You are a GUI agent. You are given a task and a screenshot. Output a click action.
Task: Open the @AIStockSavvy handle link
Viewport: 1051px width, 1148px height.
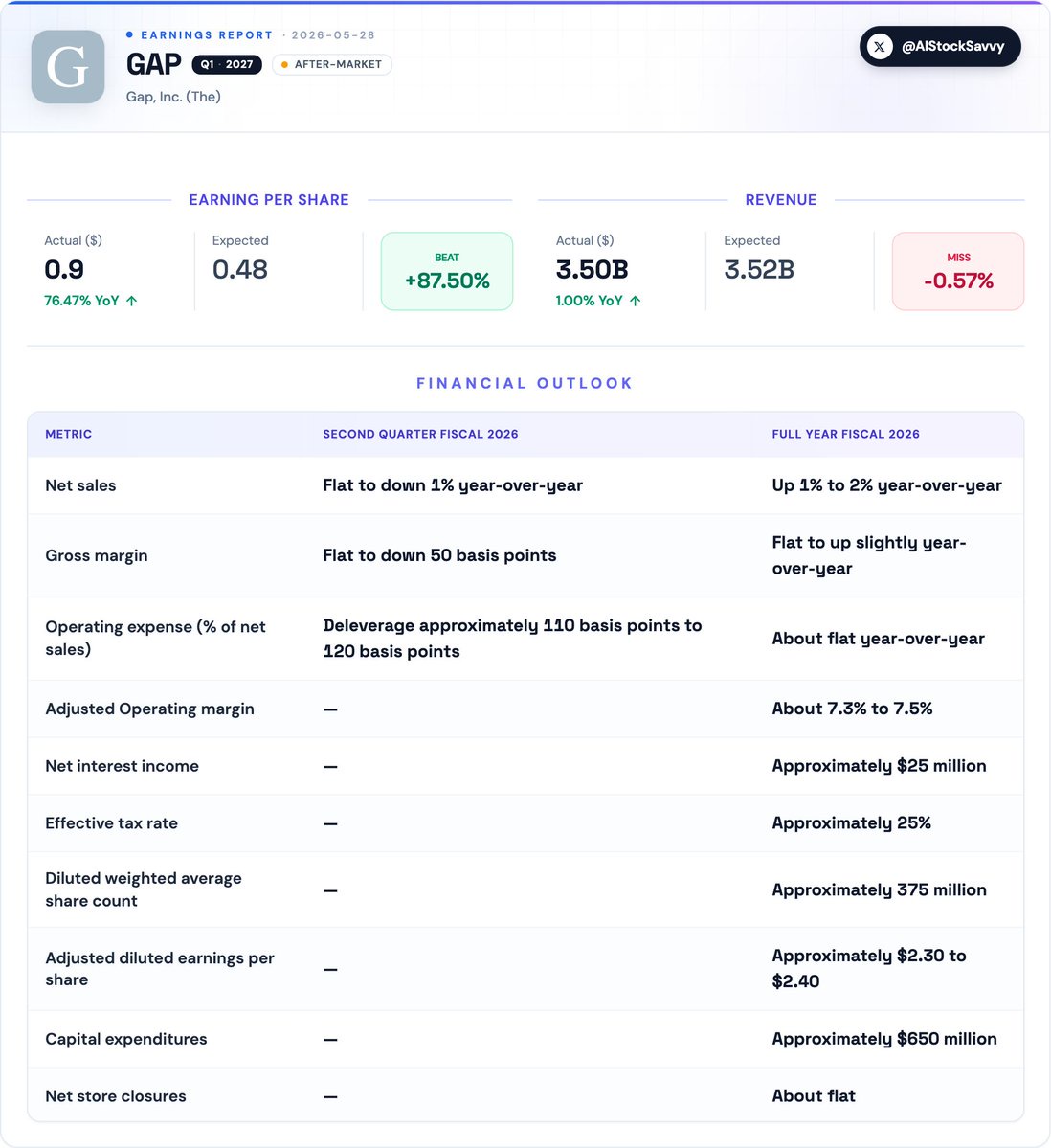coord(940,46)
